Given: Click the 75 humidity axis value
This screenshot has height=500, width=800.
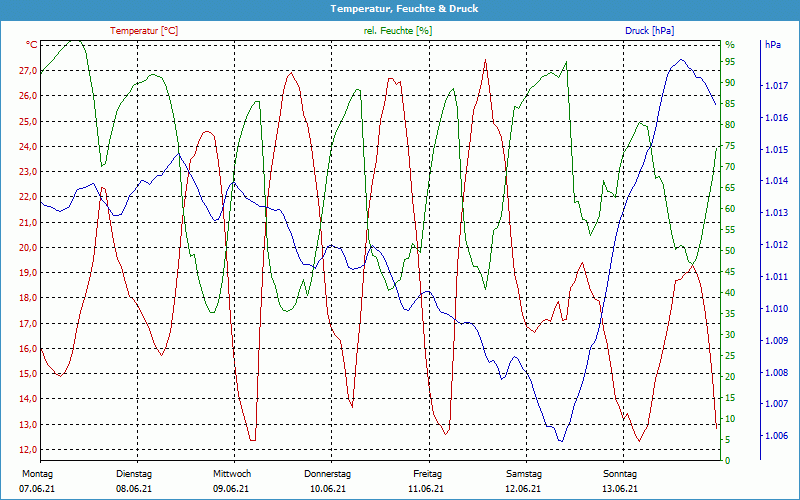Looking at the screenshot, I should pyautogui.click(x=730, y=145).
